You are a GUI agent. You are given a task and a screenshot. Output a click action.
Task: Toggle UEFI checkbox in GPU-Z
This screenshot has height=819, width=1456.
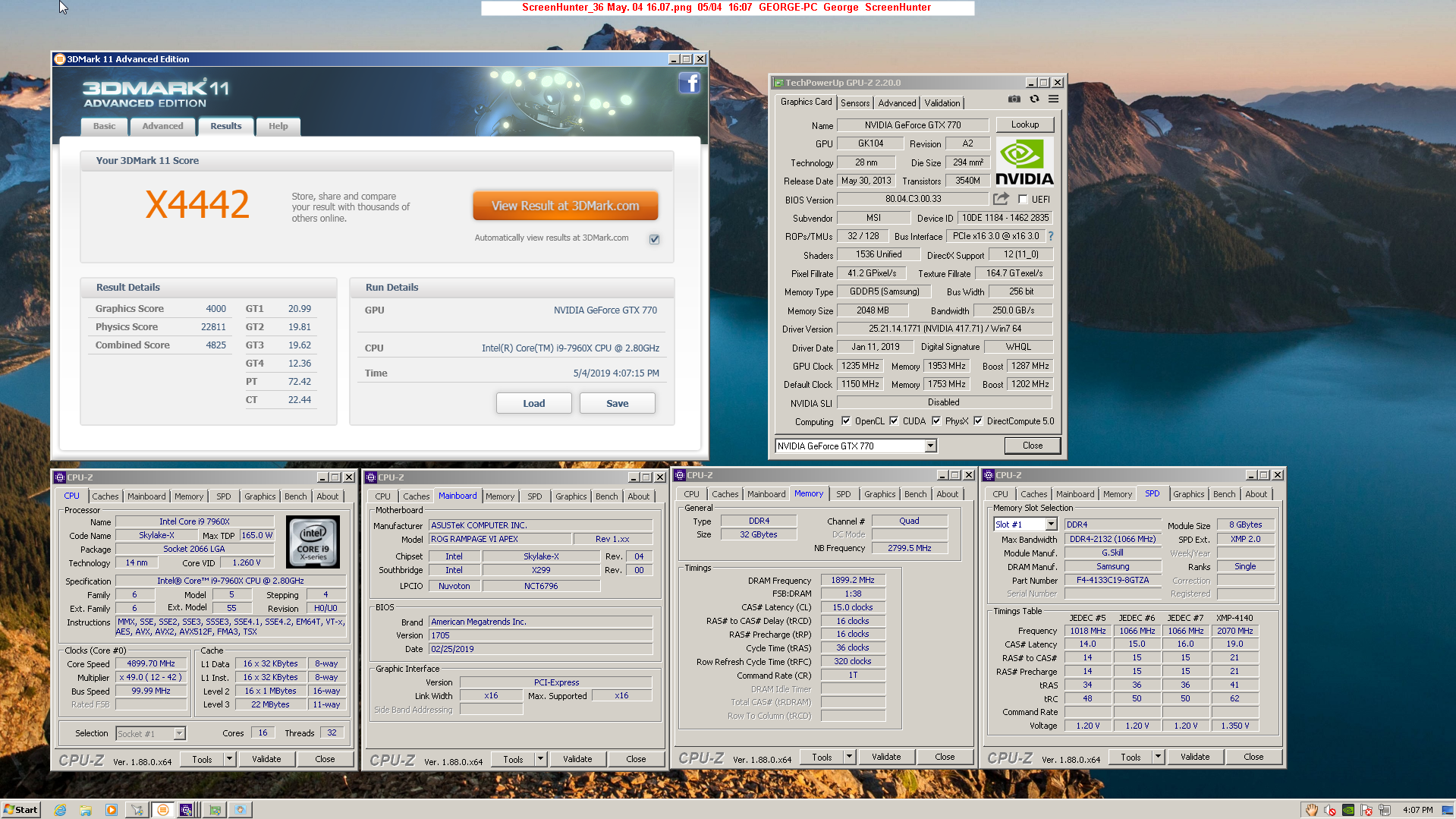(x=1023, y=200)
